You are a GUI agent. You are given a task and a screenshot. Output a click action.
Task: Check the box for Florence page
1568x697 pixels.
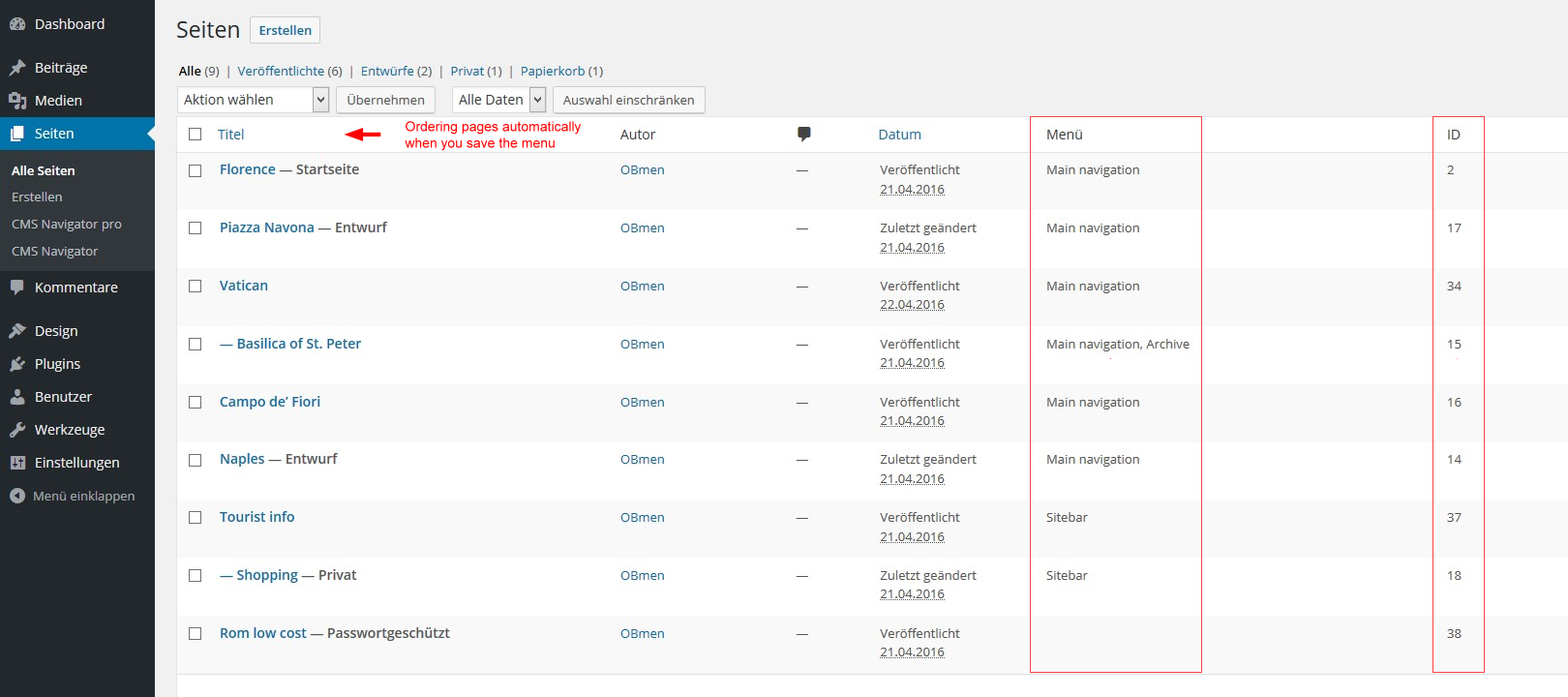[196, 170]
